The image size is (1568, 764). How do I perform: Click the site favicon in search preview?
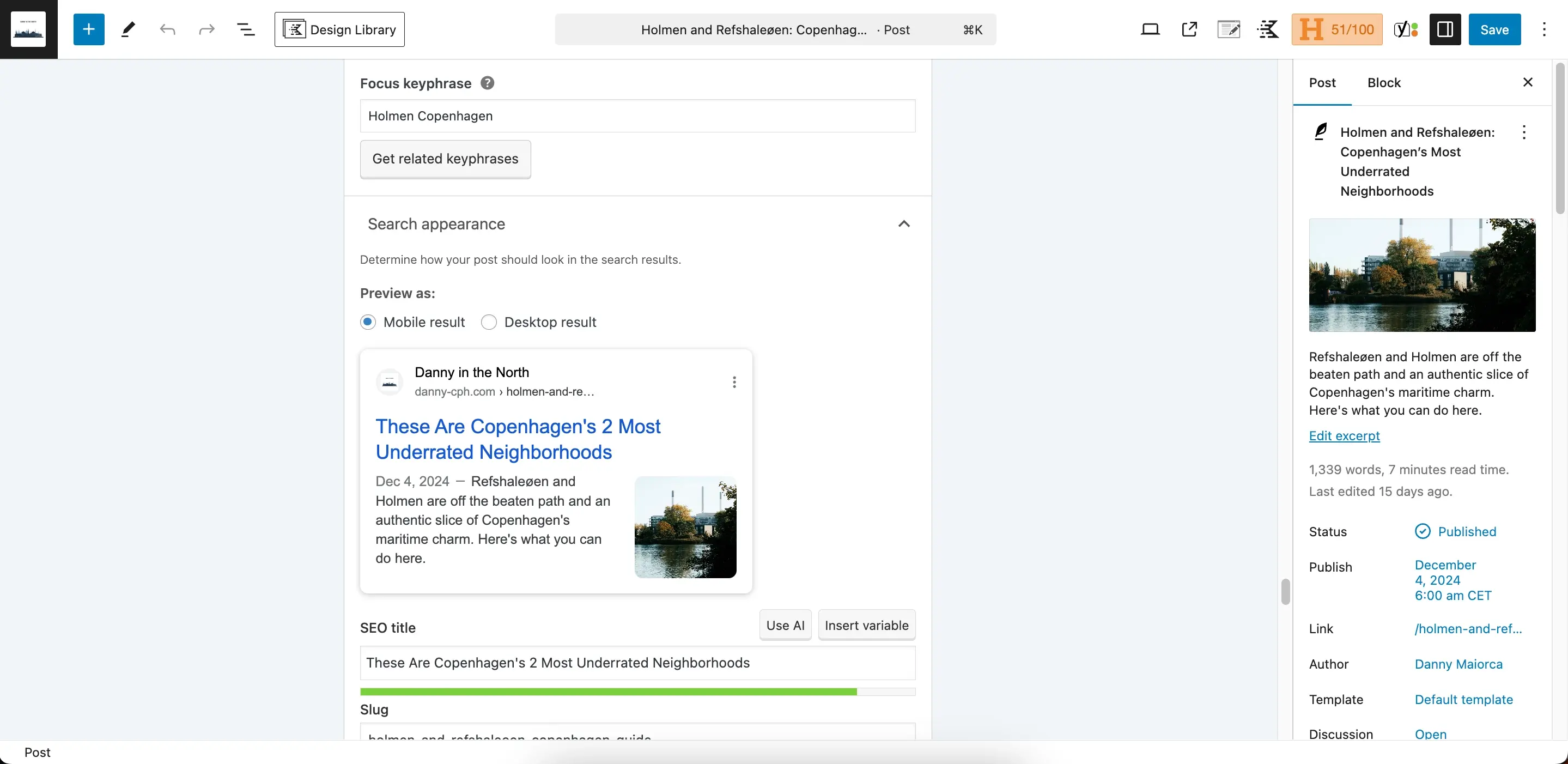pyautogui.click(x=390, y=381)
